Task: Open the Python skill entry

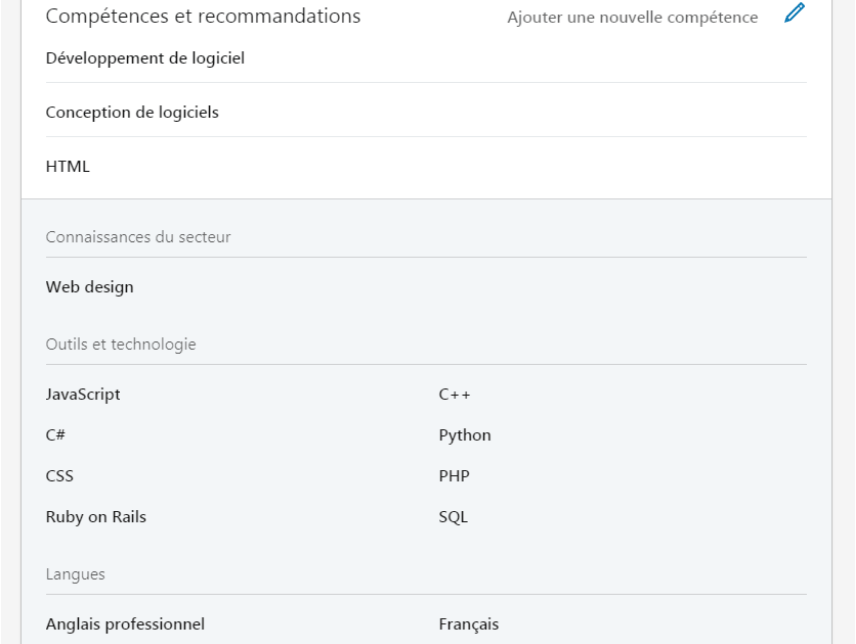Action: pos(465,436)
